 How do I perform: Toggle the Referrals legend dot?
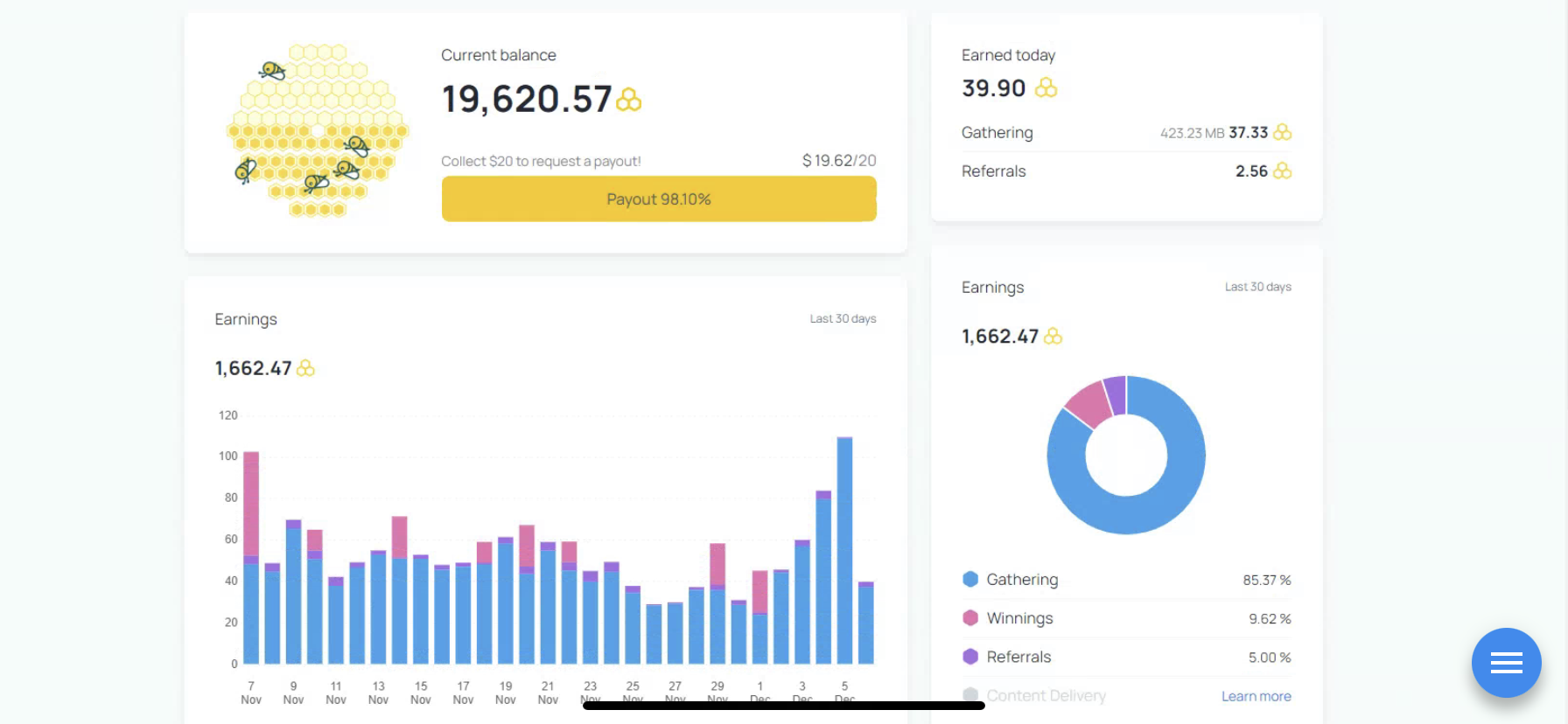coord(970,656)
